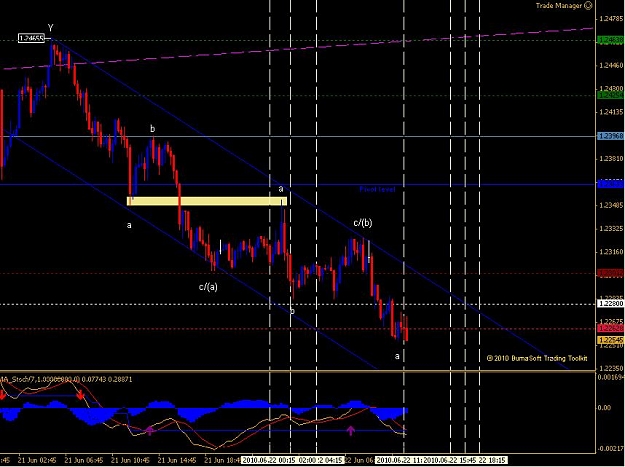625x467 pixels.
Task: Click the Trade Manager smiley face icon
Action: (x=588, y=6)
